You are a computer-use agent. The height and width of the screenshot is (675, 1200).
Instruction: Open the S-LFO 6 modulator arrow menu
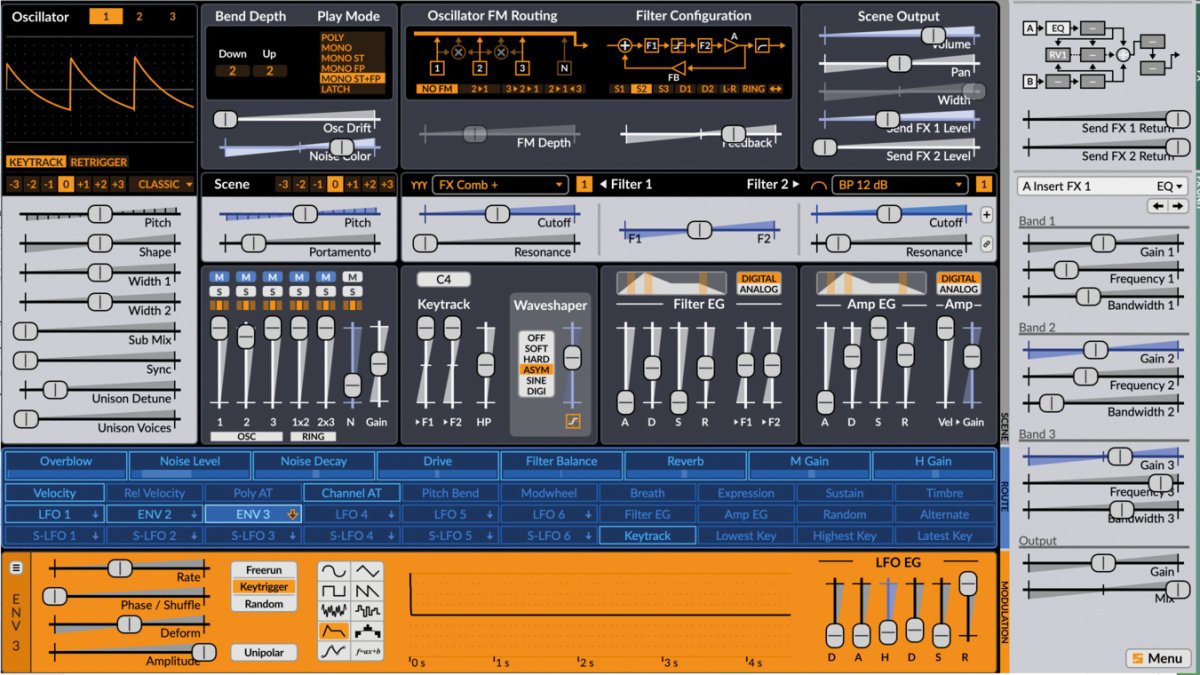pyautogui.click(x=590, y=536)
